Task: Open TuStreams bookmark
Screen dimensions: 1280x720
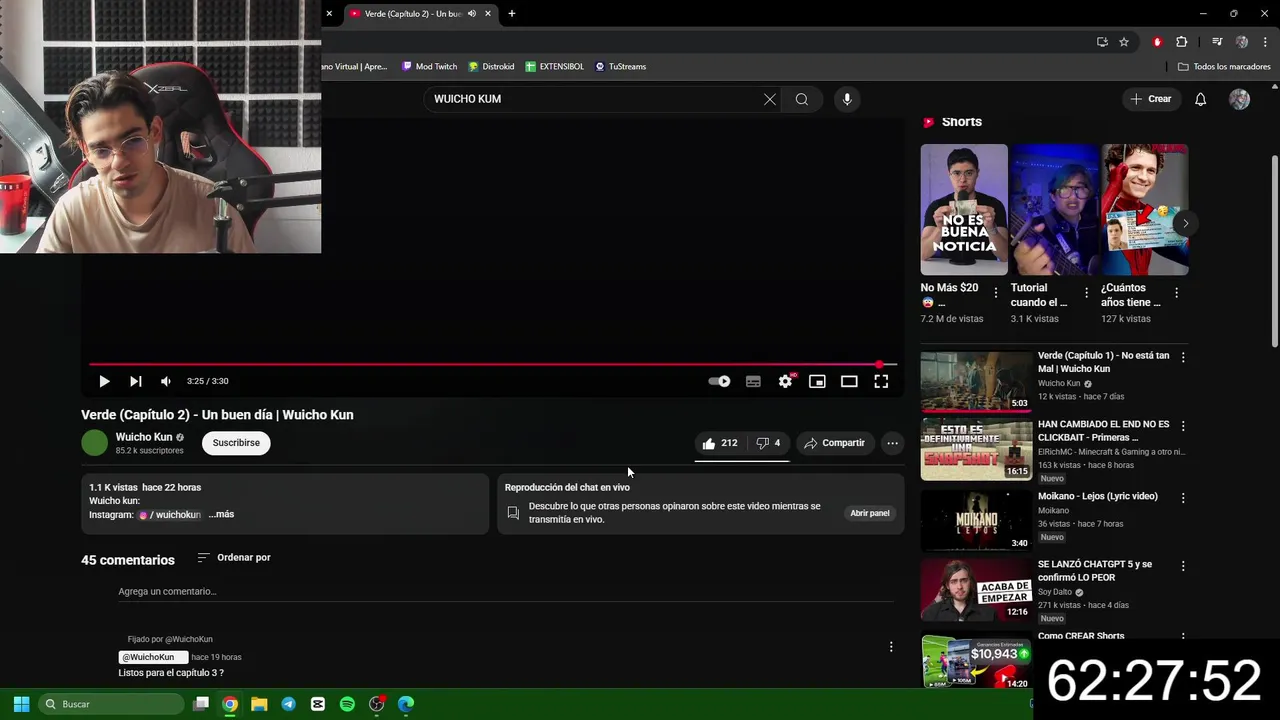Action: (x=620, y=66)
